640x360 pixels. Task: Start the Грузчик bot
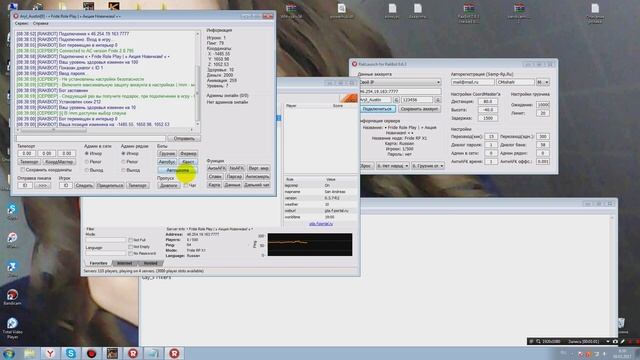tap(167, 154)
